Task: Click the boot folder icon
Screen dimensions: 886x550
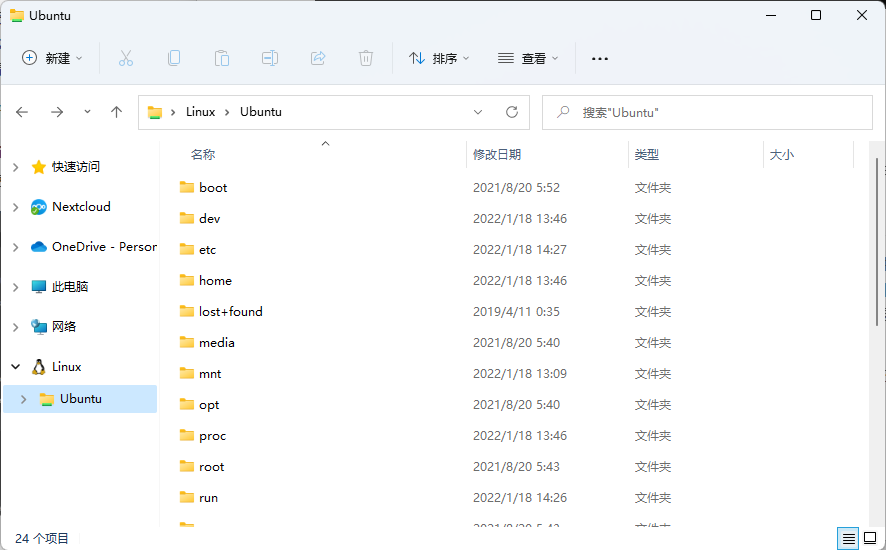Action: tap(187, 187)
